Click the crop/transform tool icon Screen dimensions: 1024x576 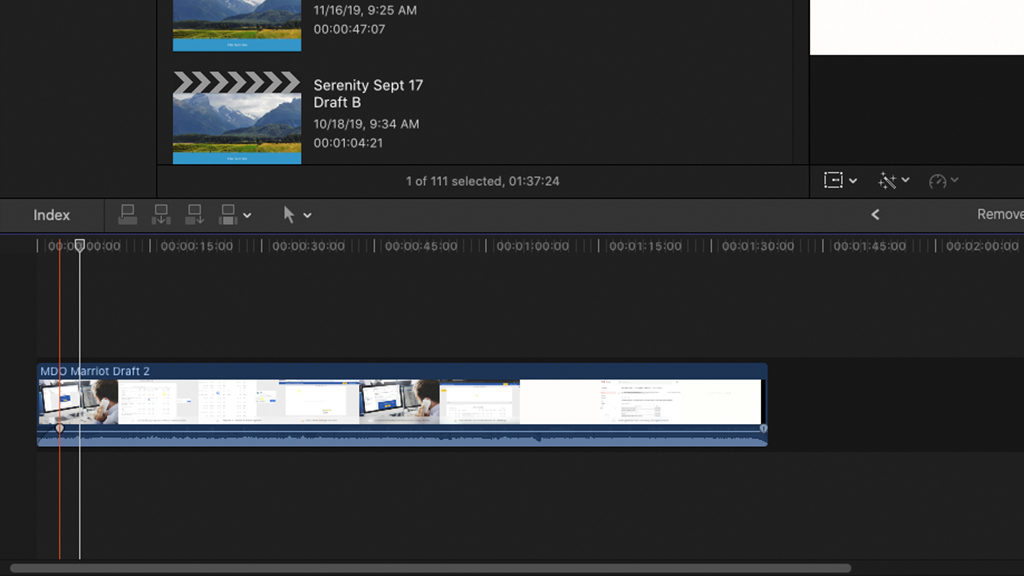pos(833,180)
